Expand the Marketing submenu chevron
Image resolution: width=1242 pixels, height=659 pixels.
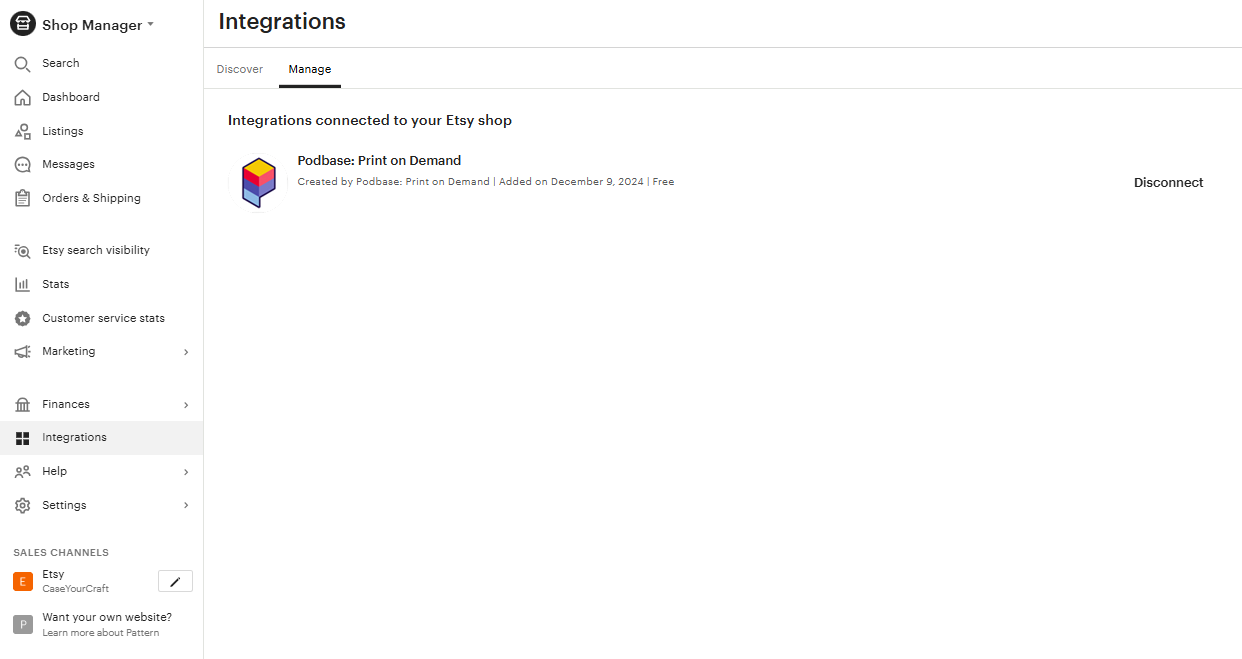click(186, 352)
